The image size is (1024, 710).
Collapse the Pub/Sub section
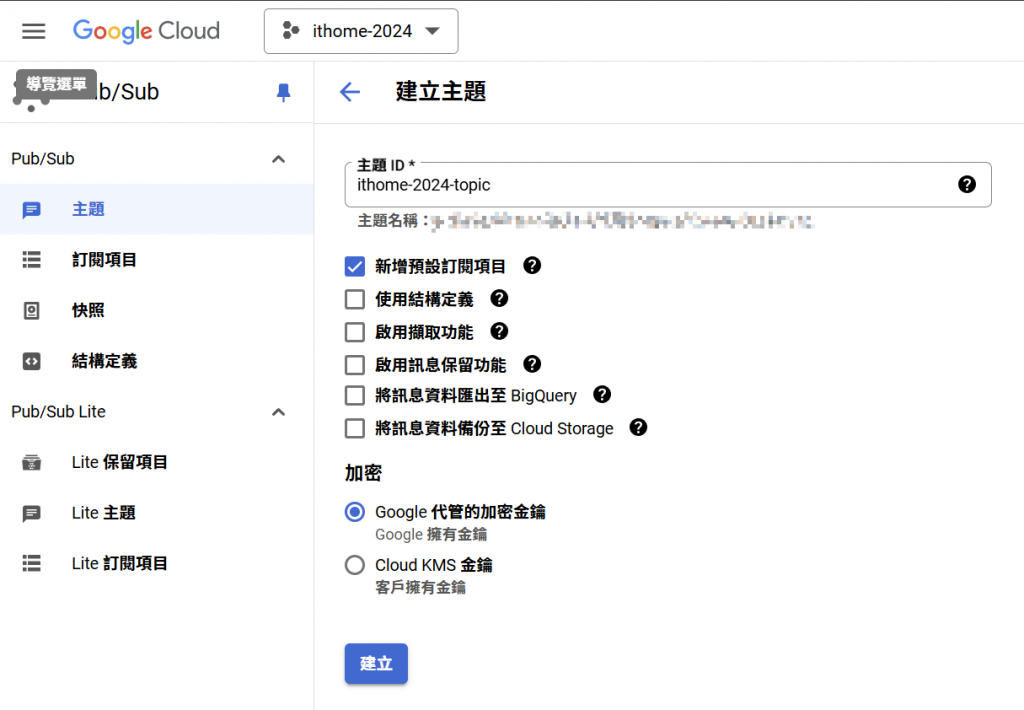(x=278, y=159)
